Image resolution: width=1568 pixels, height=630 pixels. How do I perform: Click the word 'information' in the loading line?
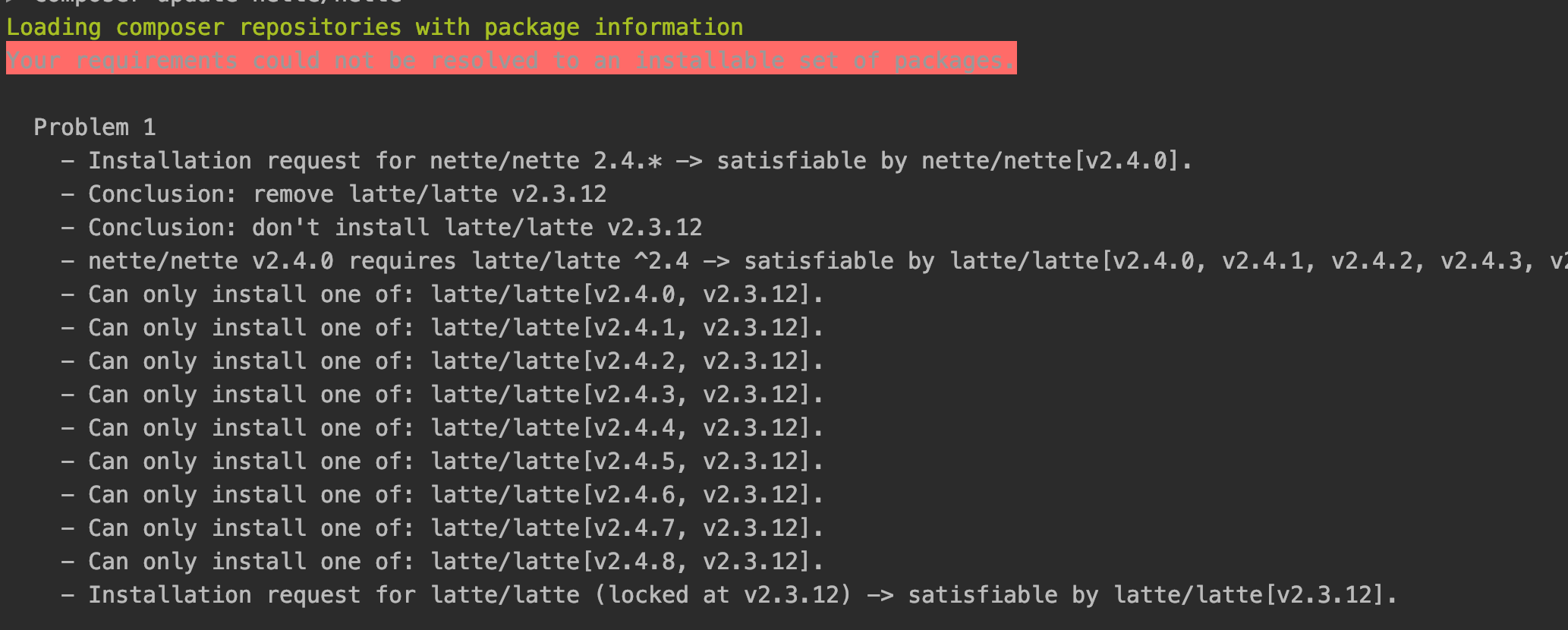(669, 27)
